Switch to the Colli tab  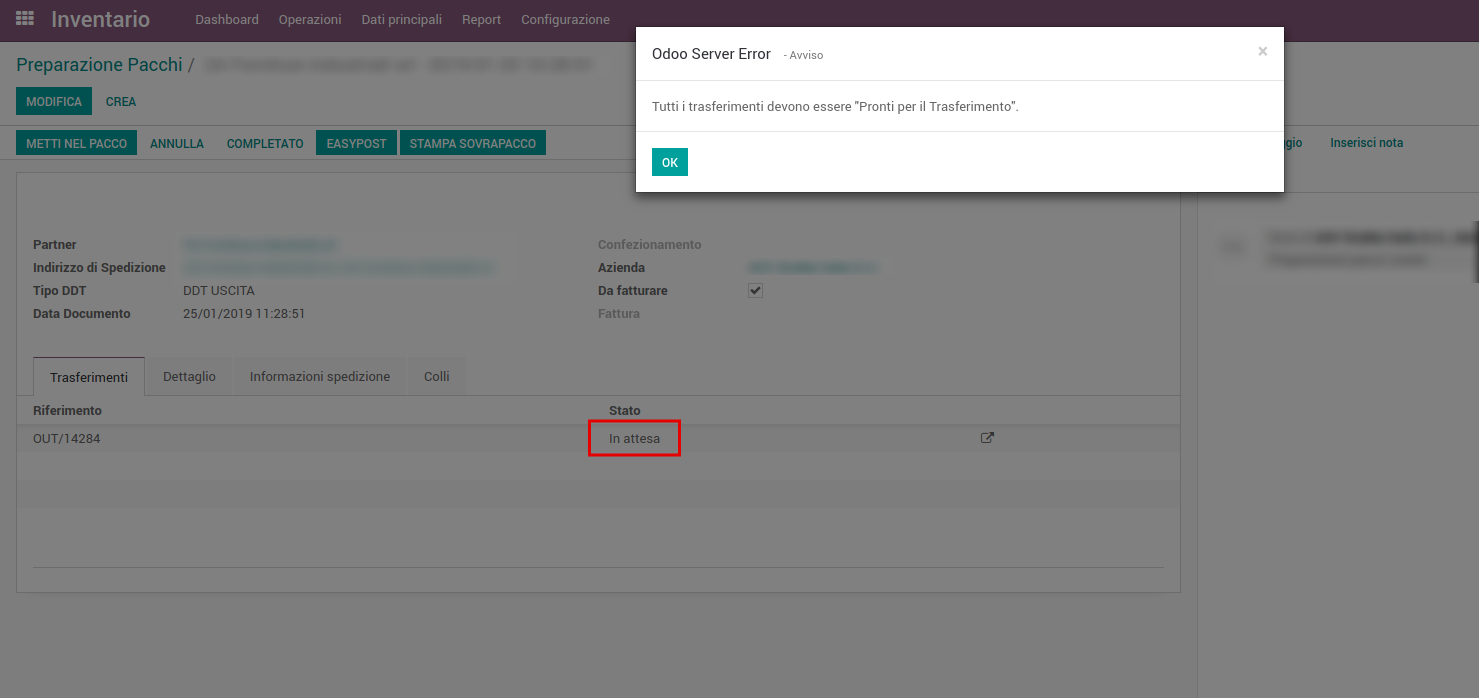tap(437, 377)
